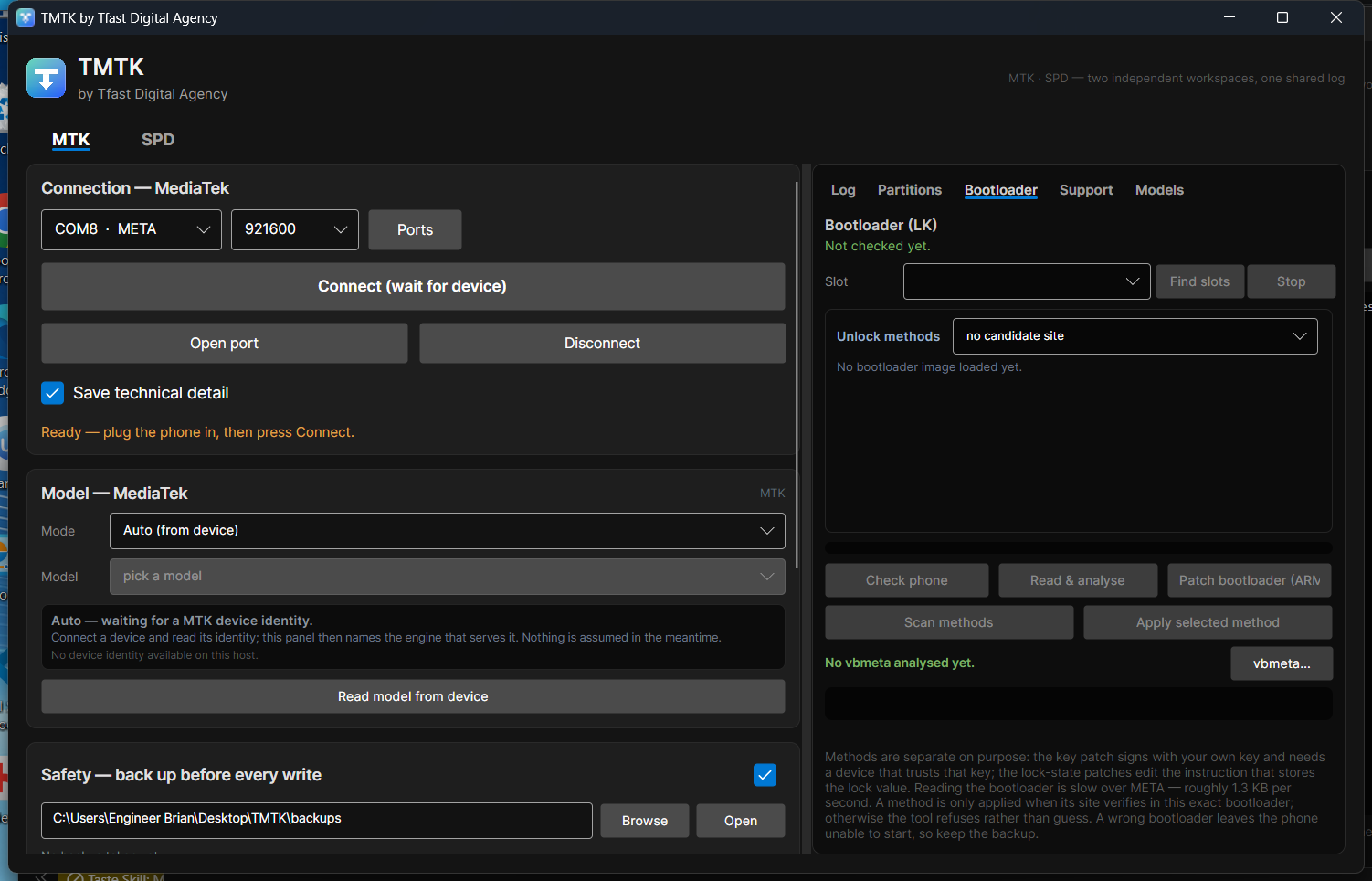Switch to the SPD workspace tab
The width and height of the screenshot is (1372, 881).
[158, 140]
